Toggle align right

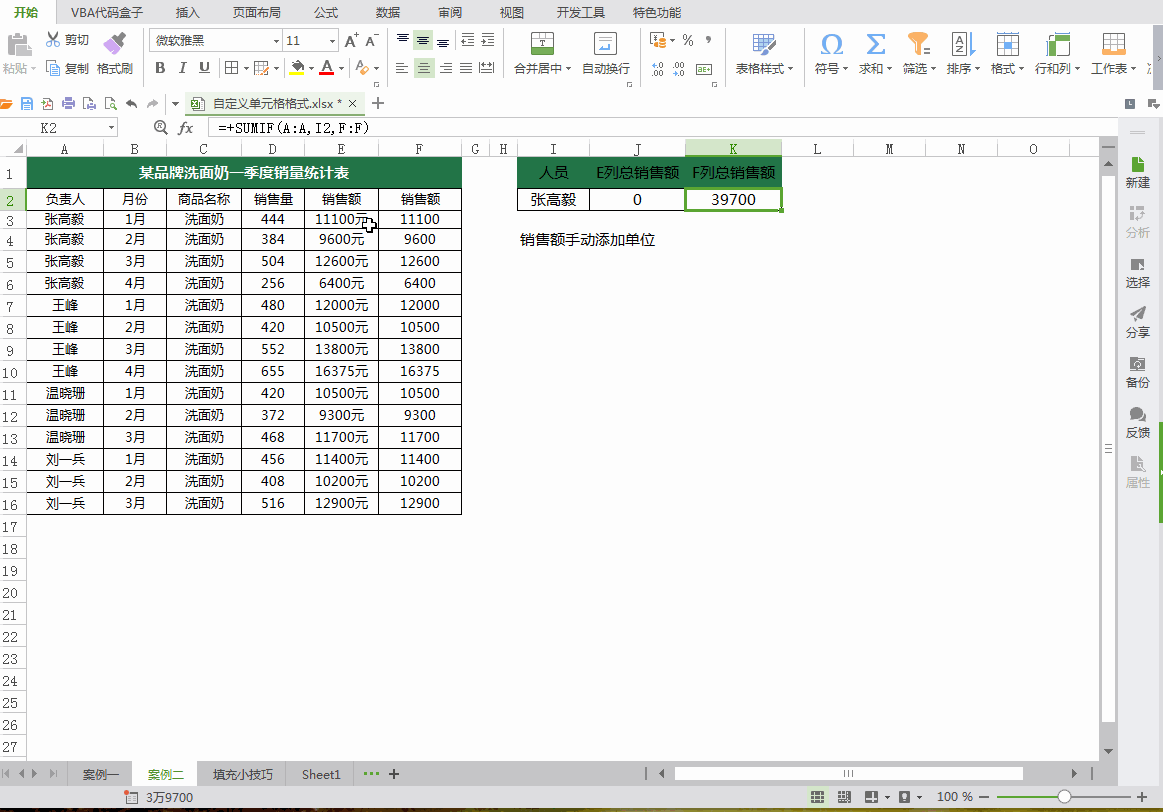coord(445,68)
